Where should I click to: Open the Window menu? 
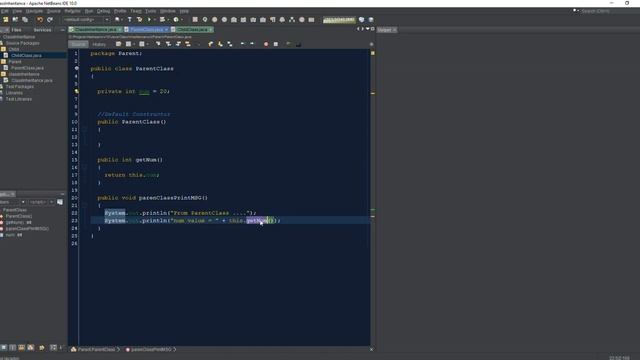[167, 11]
